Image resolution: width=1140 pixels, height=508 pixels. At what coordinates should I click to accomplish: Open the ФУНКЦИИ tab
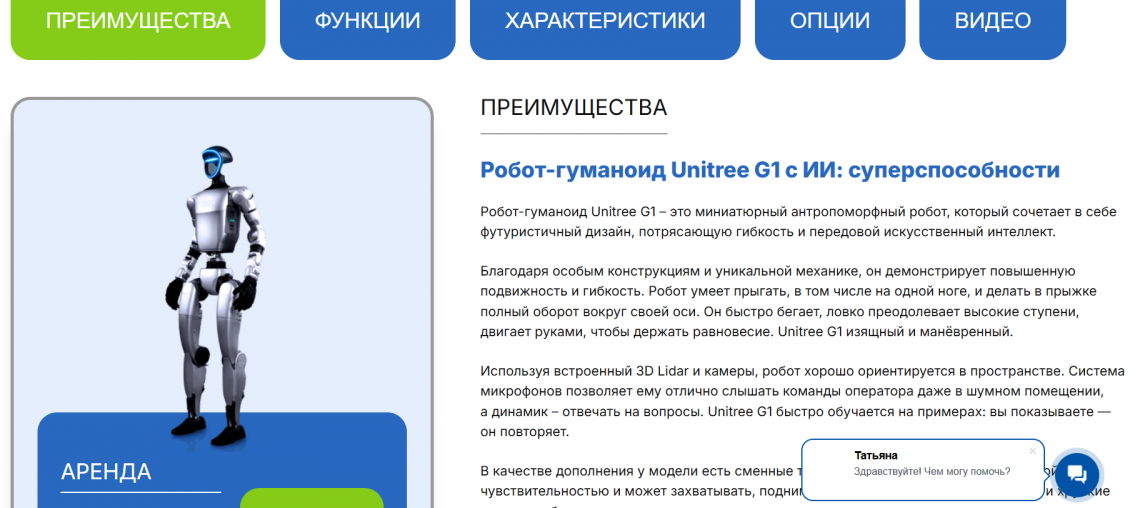pos(367,22)
